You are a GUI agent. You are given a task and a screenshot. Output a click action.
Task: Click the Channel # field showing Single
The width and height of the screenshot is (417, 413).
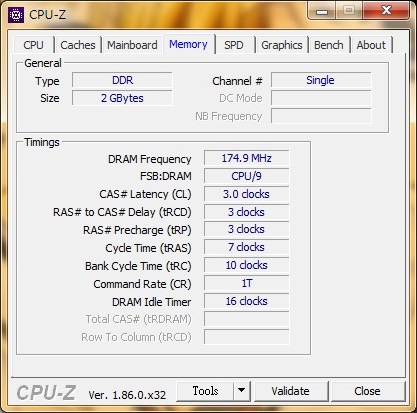click(321, 80)
